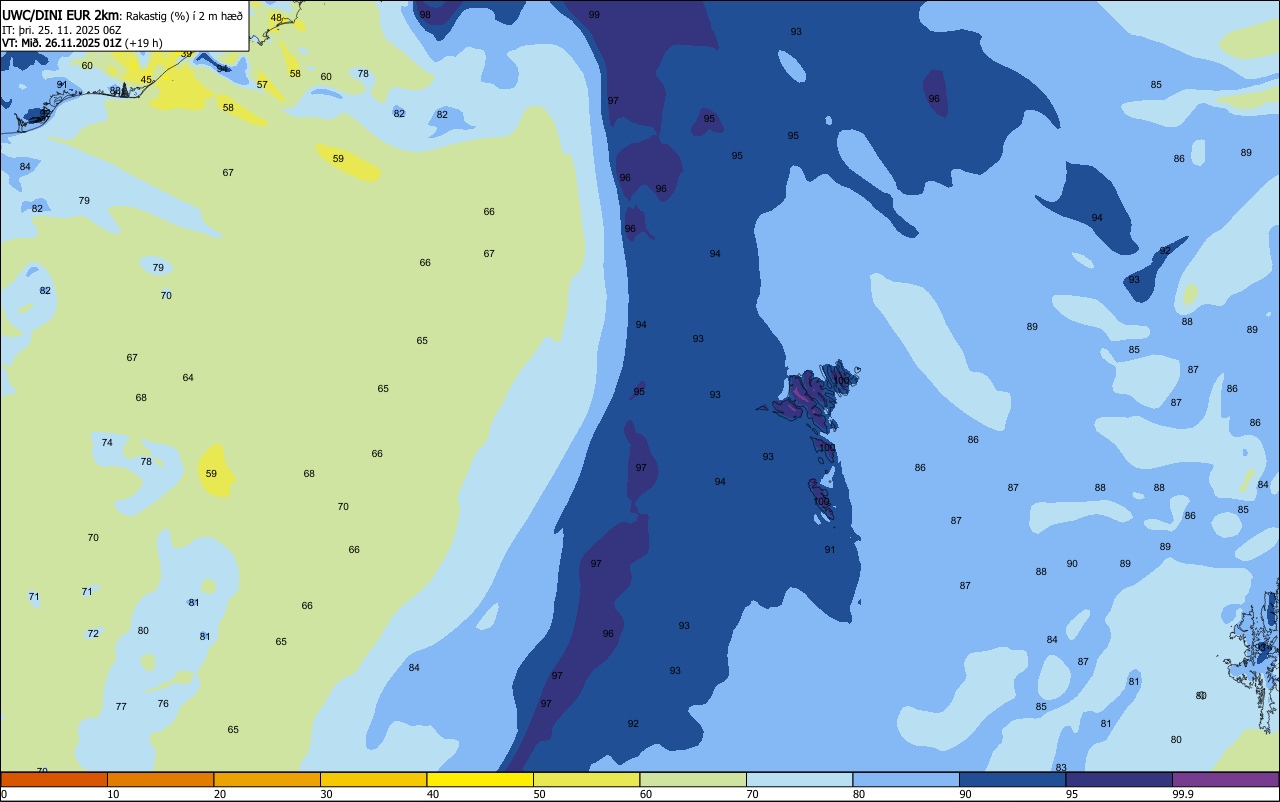Screen dimensions: 1280x802
Task: Select the 'IT: þri. 25. 11. 2025 06Z' line
Action: coord(61,30)
